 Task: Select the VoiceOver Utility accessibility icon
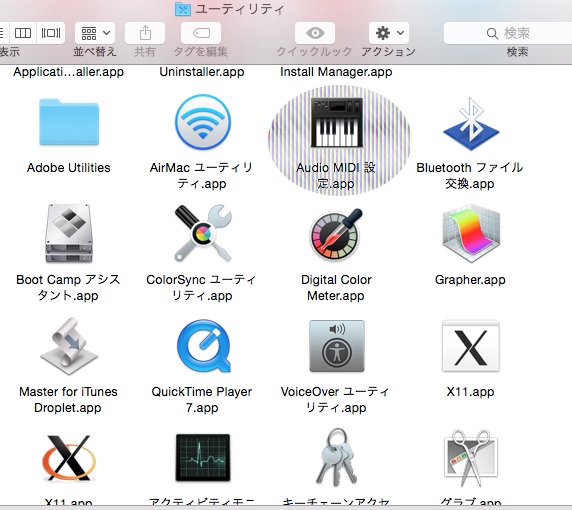pos(337,346)
